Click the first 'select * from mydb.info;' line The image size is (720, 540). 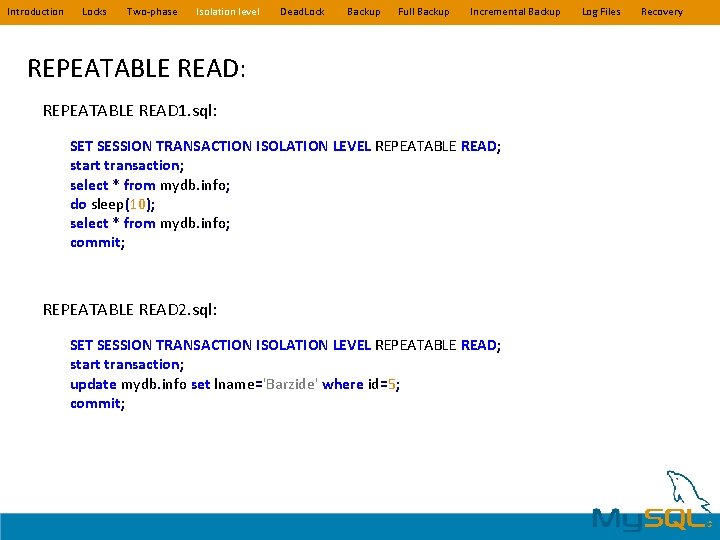click(x=150, y=185)
